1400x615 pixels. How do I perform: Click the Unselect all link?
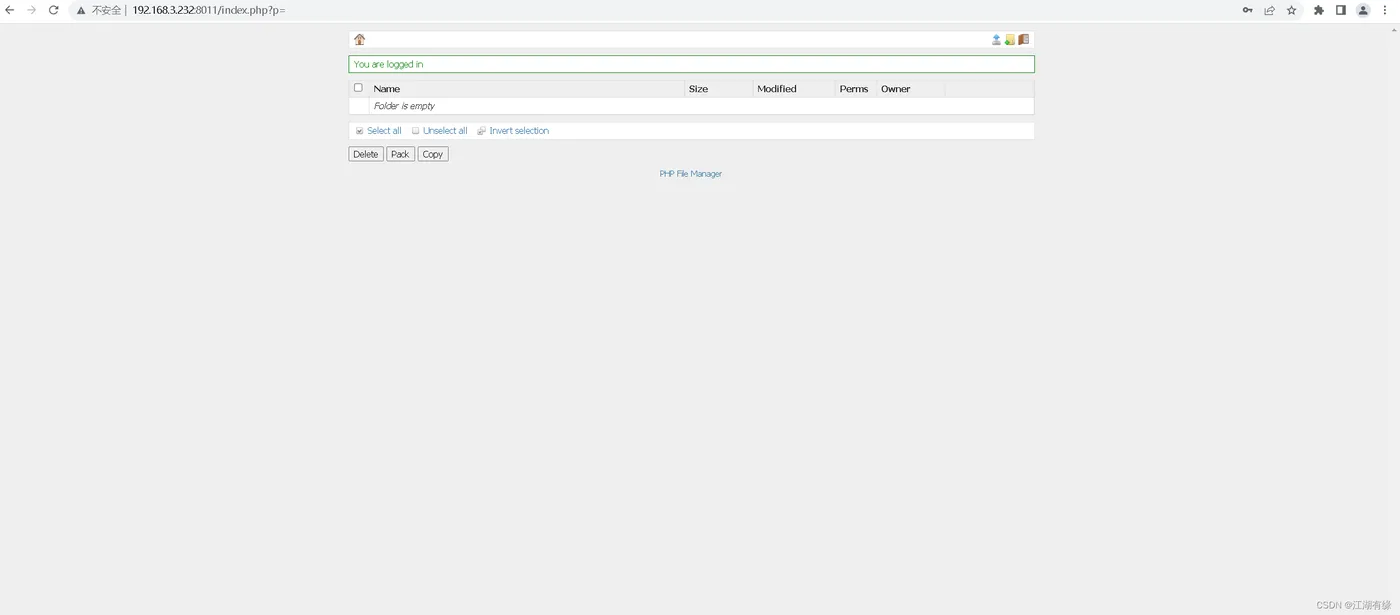coord(445,131)
